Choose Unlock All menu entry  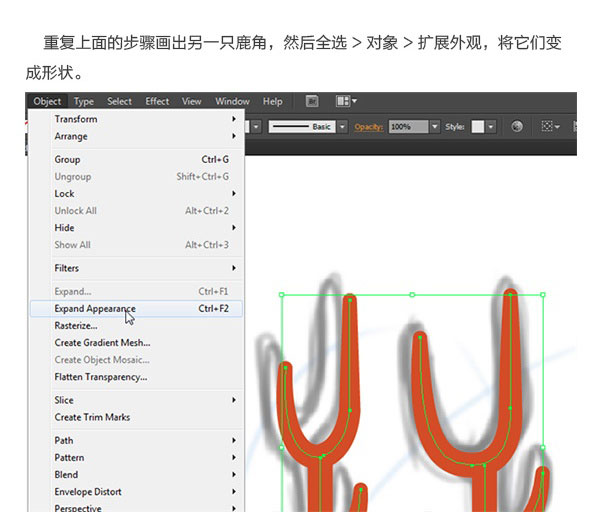pyautogui.click(x=136, y=211)
